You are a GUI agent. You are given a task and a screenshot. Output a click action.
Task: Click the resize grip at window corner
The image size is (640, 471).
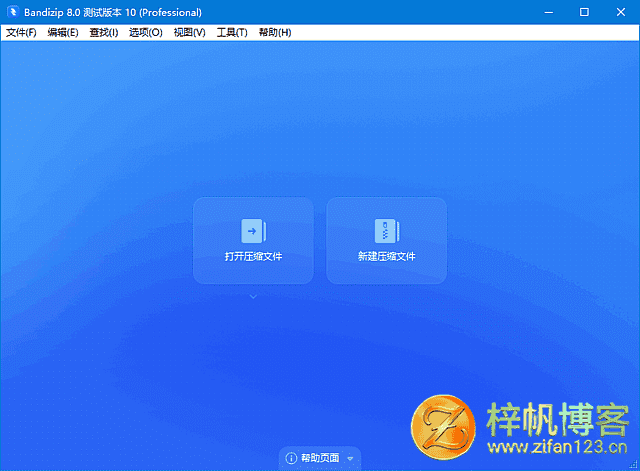tap(633, 464)
